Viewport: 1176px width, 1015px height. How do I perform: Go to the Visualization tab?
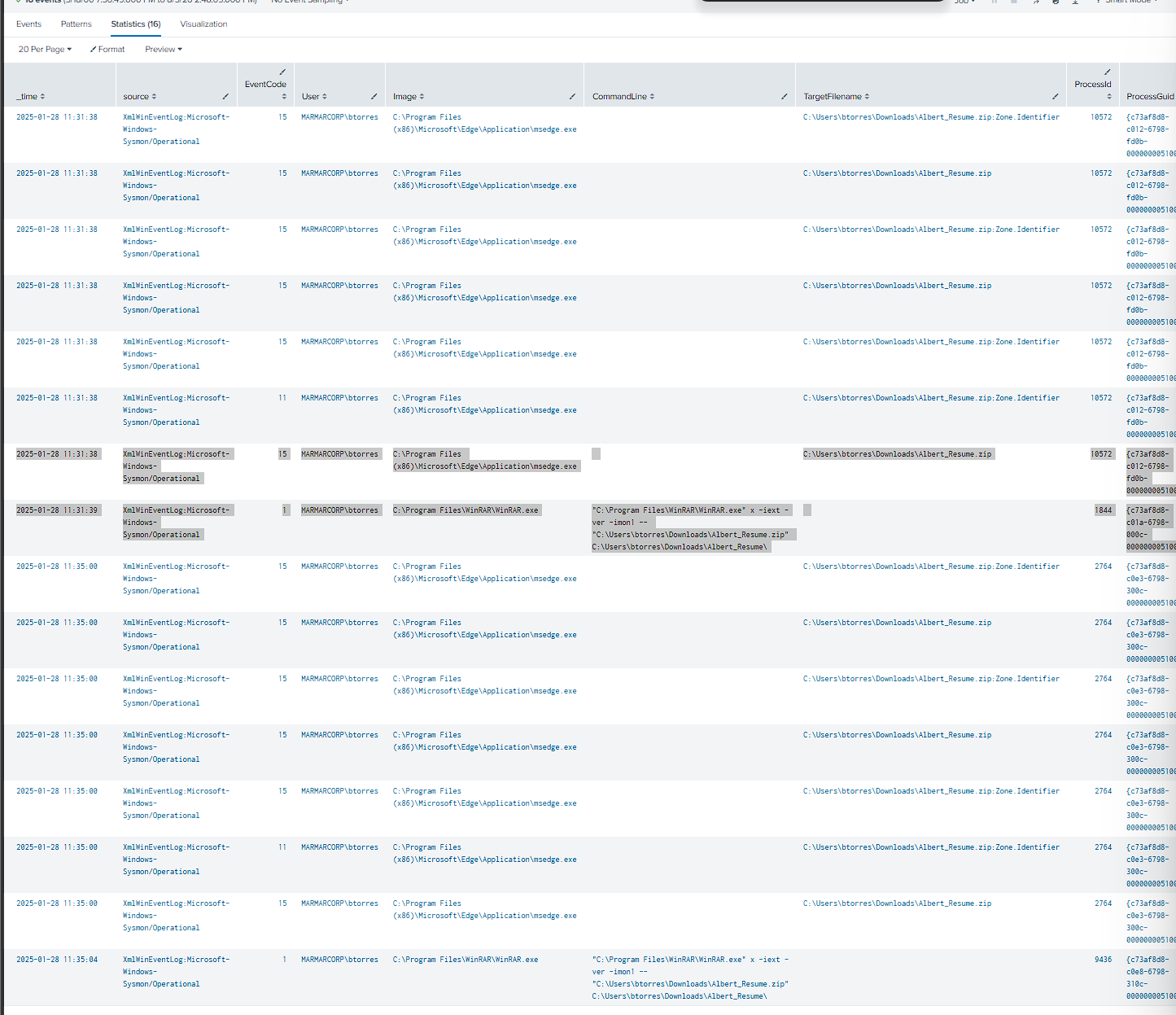coord(203,24)
